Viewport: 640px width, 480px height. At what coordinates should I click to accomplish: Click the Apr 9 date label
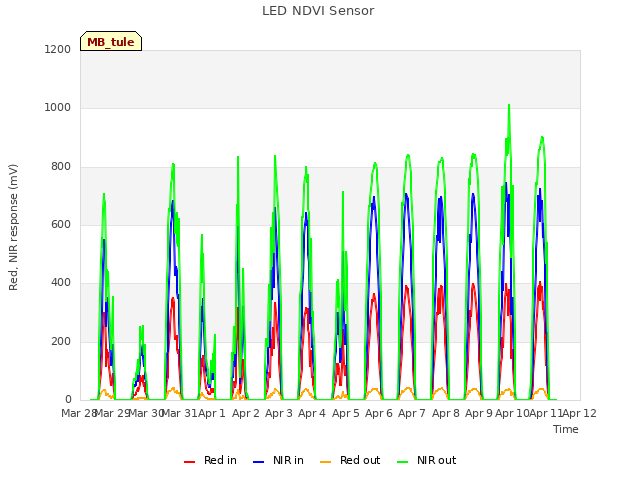[479, 413]
